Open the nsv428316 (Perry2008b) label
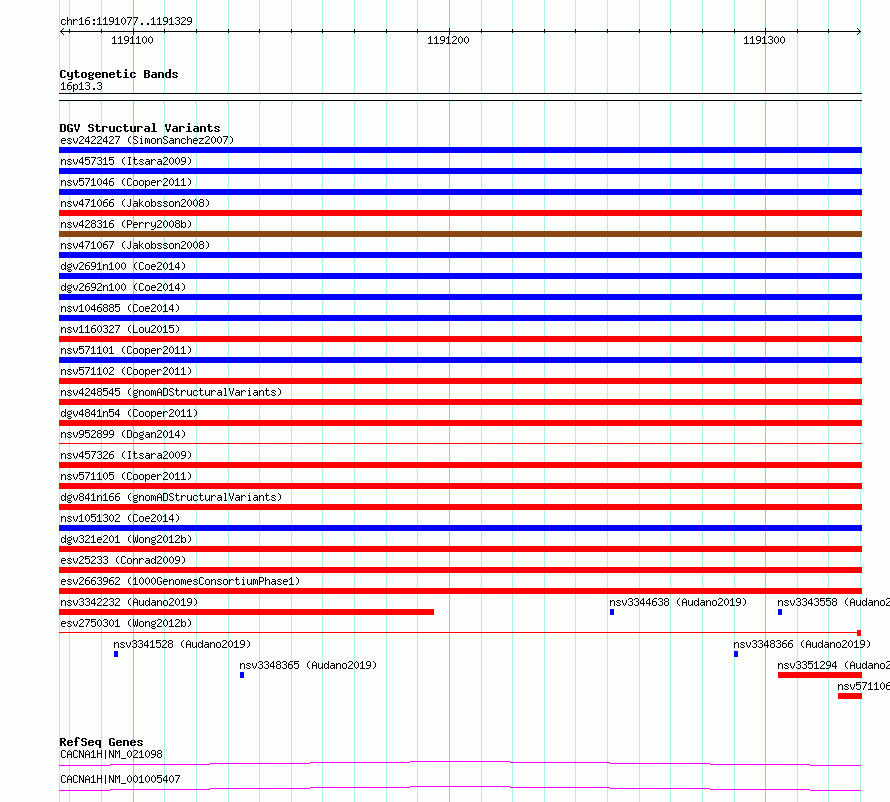Image resolution: width=890 pixels, height=802 pixels. pyautogui.click(x=126, y=224)
